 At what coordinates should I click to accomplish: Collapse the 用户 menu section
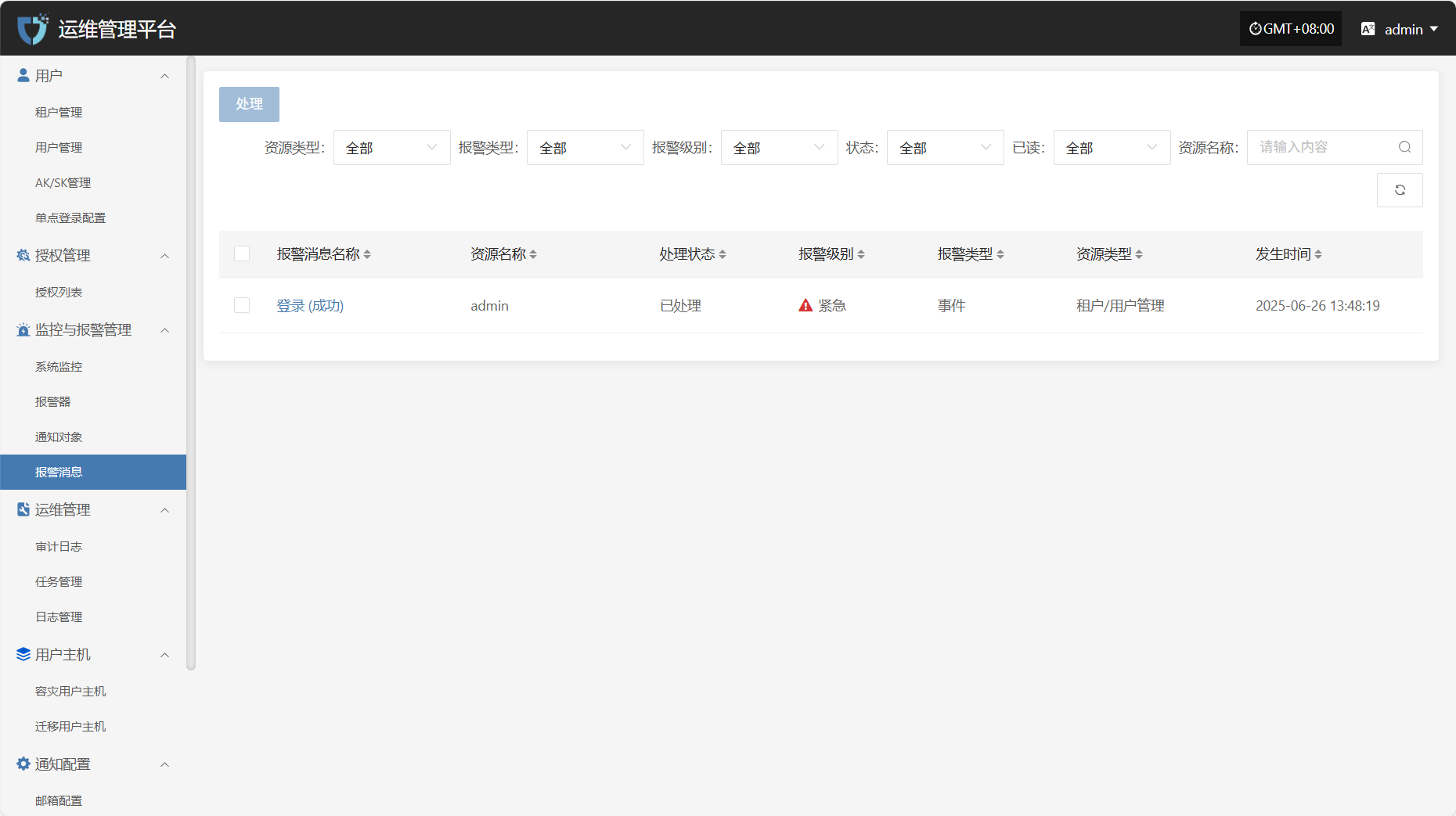[164, 76]
